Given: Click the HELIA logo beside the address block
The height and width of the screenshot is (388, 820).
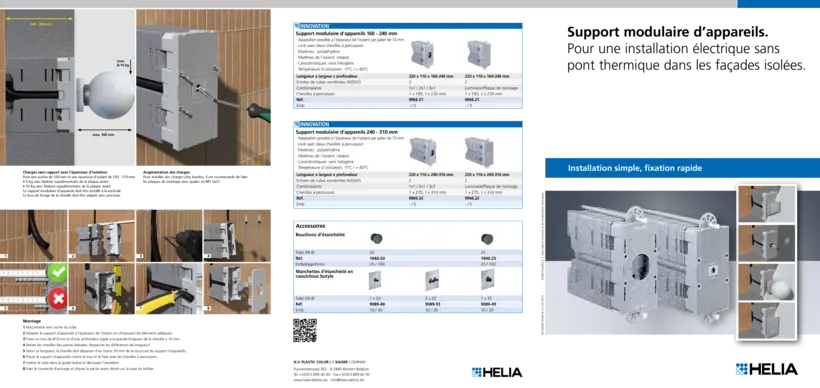Looking at the screenshot, I should click(496, 372).
